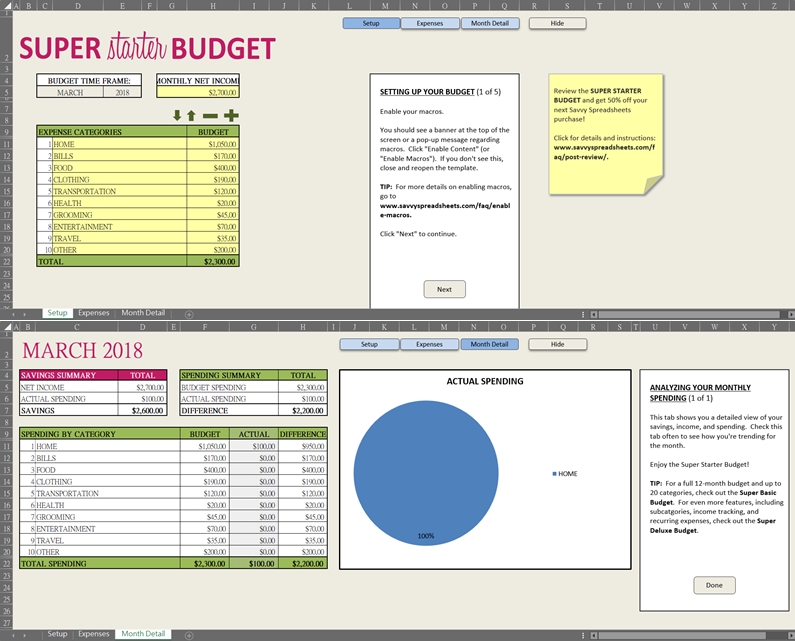Open the Setup sheet tab in the bottom window

pyautogui.click(x=57, y=634)
